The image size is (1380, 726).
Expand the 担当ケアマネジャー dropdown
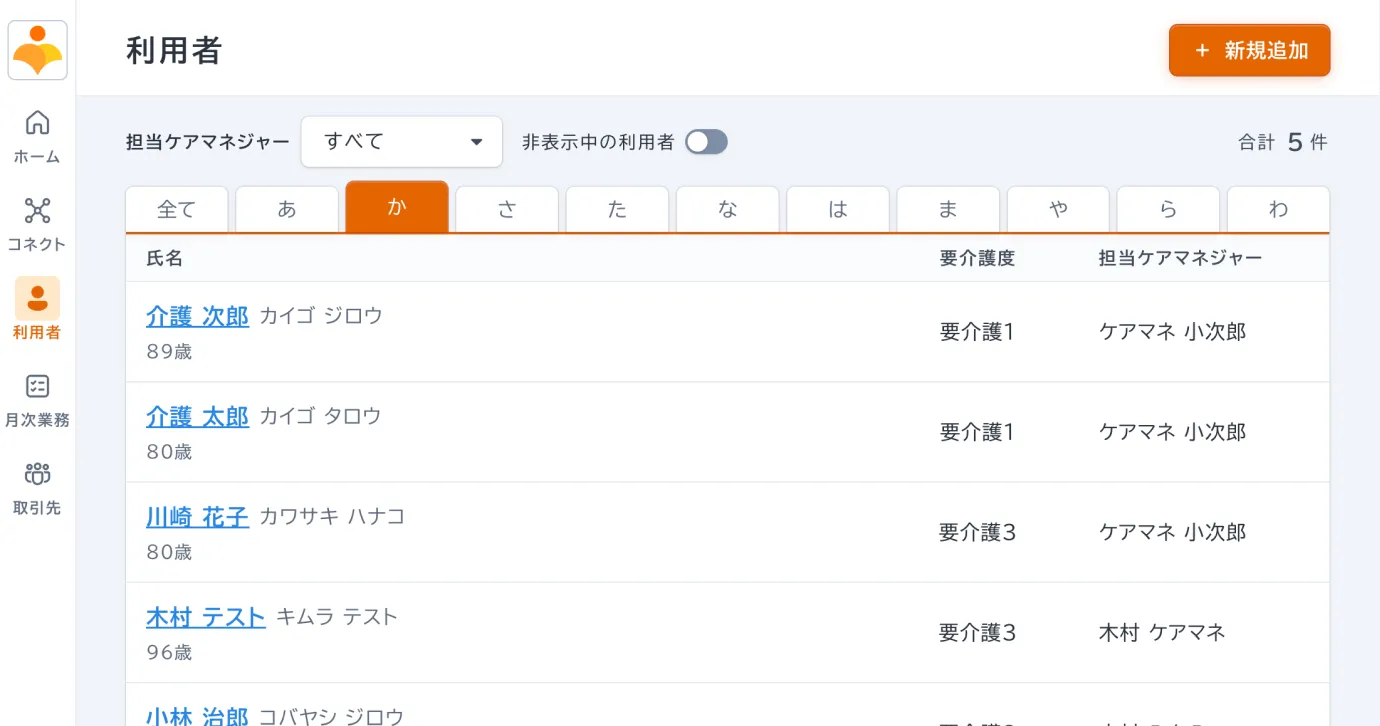pos(401,142)
